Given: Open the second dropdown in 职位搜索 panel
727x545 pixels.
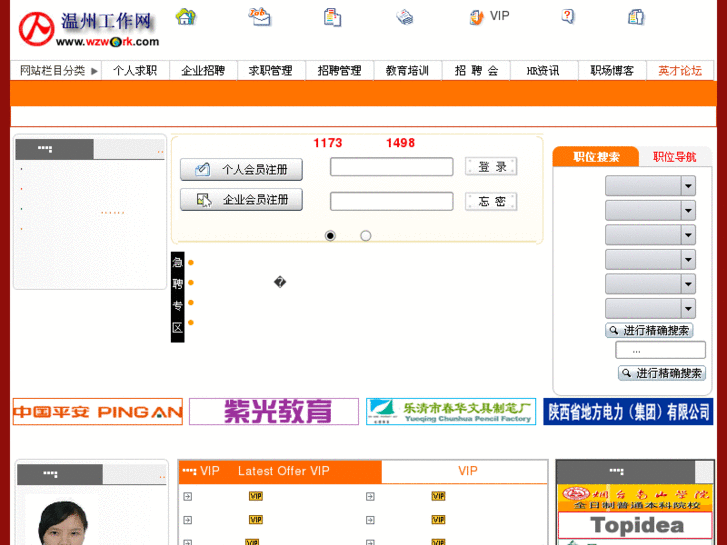Looking at the screenshot, I should coord(650,210).
